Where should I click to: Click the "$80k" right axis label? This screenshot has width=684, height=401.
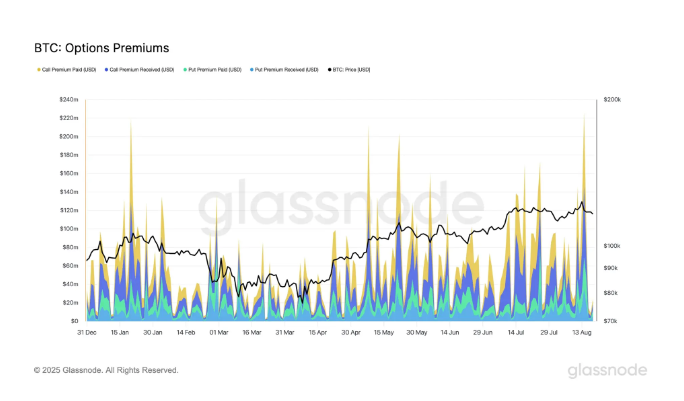[x=611, y=293]
